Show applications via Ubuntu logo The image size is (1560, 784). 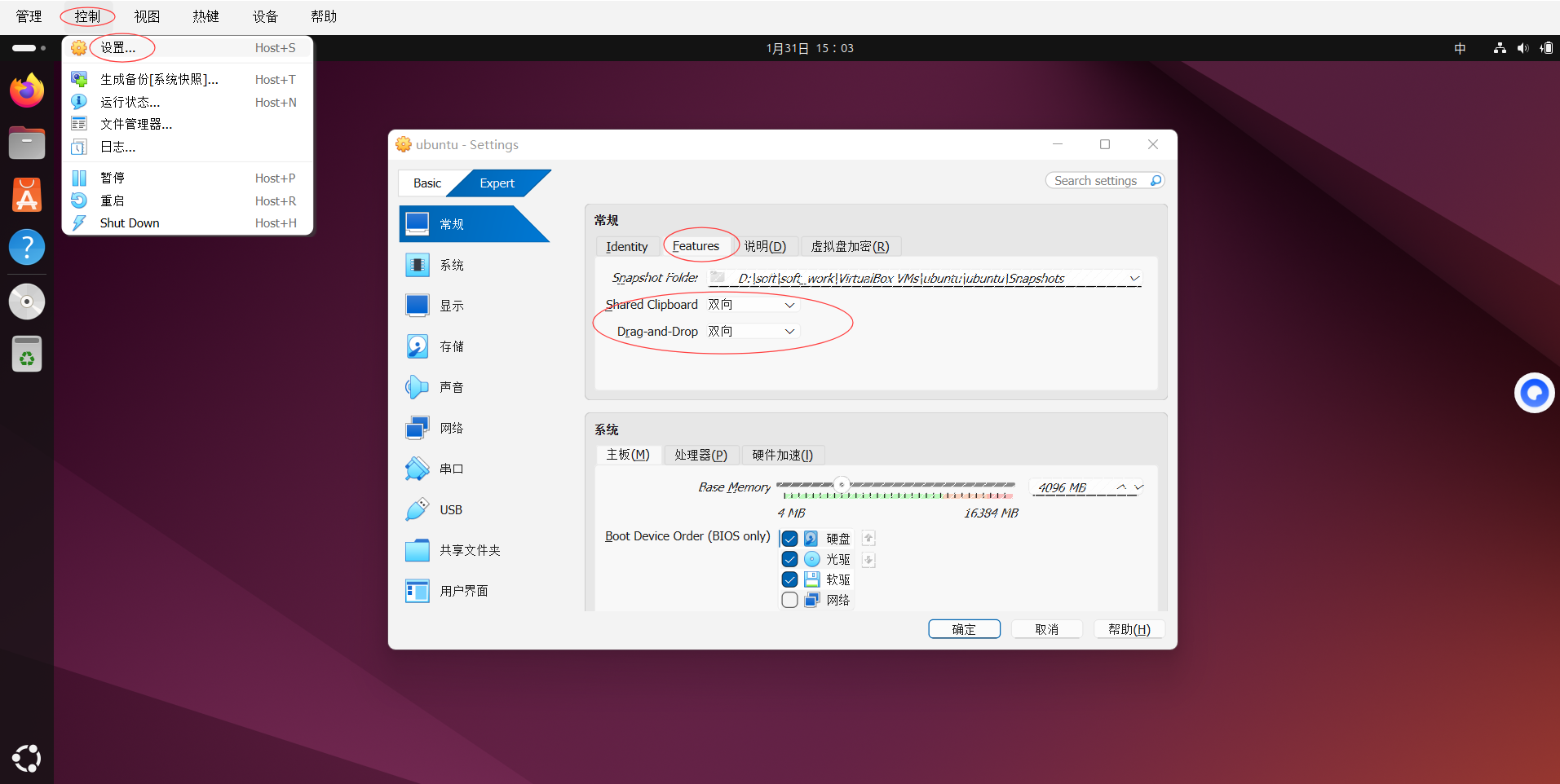27,759
